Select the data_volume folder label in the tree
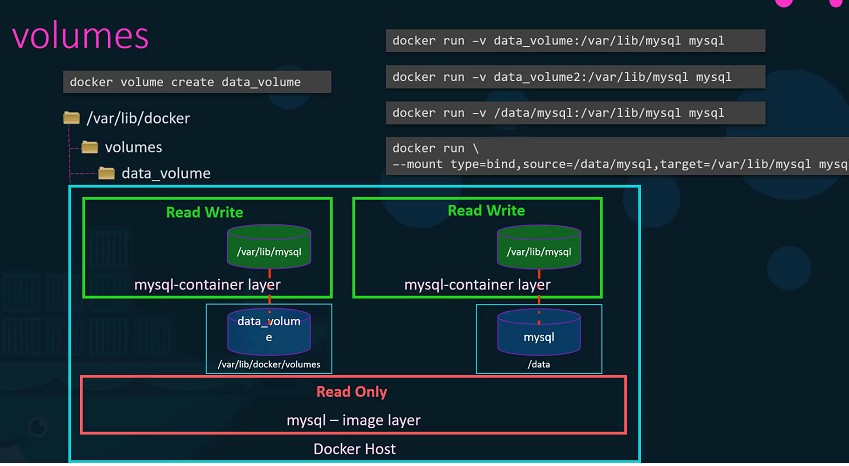This screenshot has height=466, width=849. tap(166, 173)
